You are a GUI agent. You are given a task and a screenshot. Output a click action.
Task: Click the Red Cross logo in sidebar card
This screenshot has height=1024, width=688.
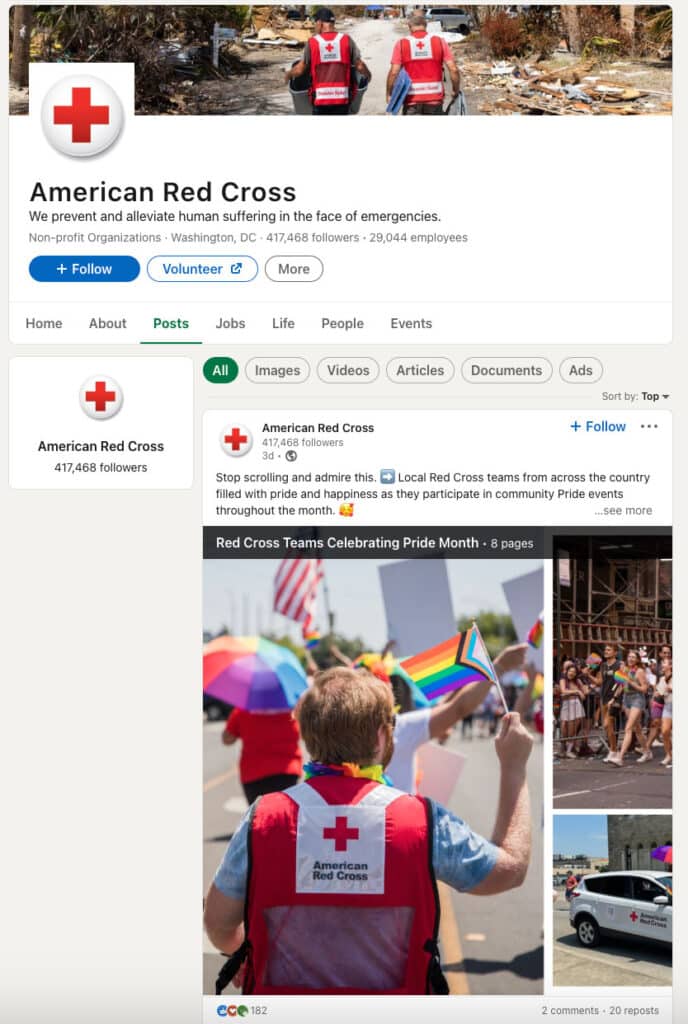pyautogui.click(x=101, y=397)
